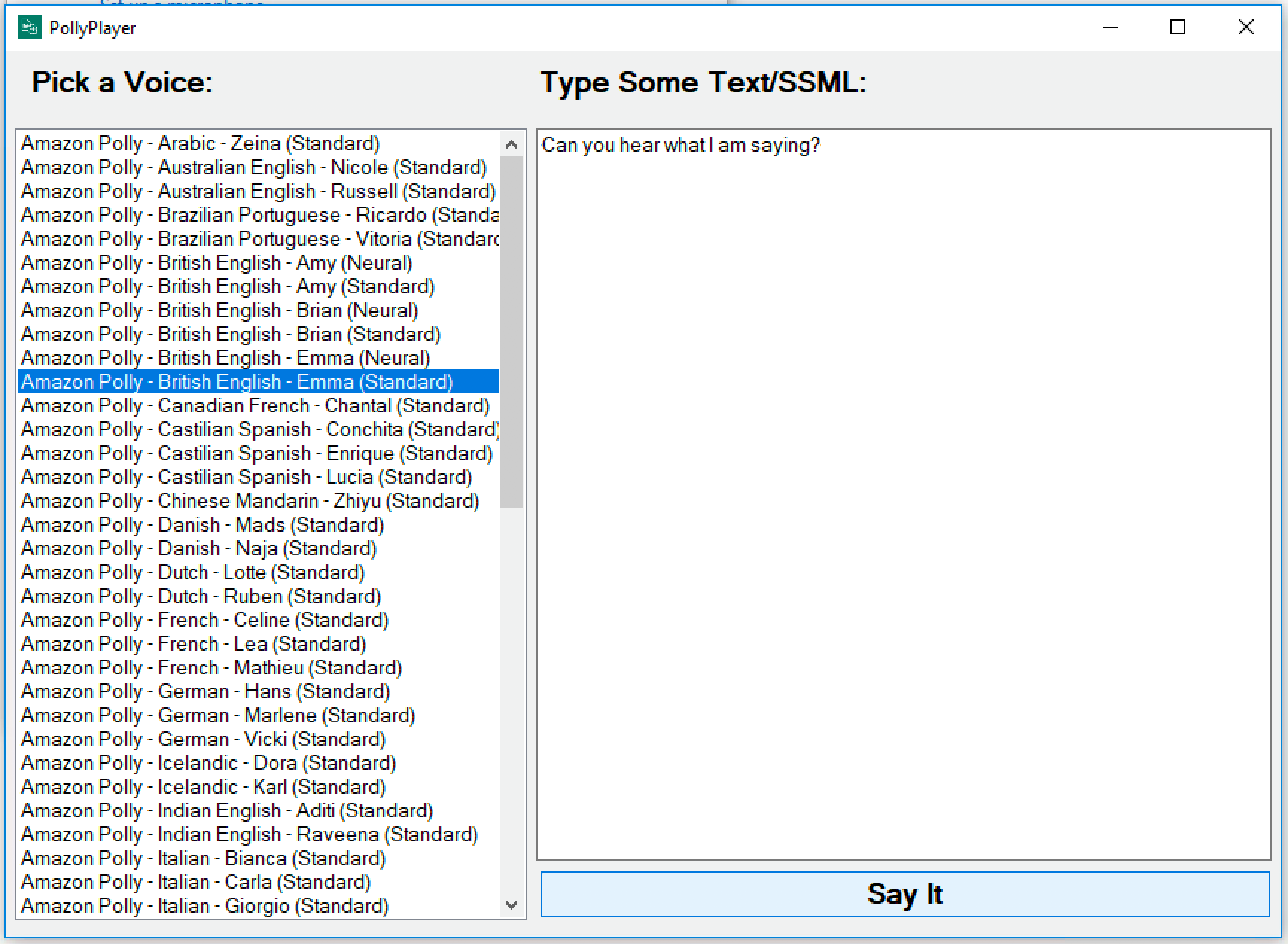Viewport: 1288px width, 944px height.
Task: Pick Chinese Mandarin Zhiyu voice
Action: tap(250, 501)
